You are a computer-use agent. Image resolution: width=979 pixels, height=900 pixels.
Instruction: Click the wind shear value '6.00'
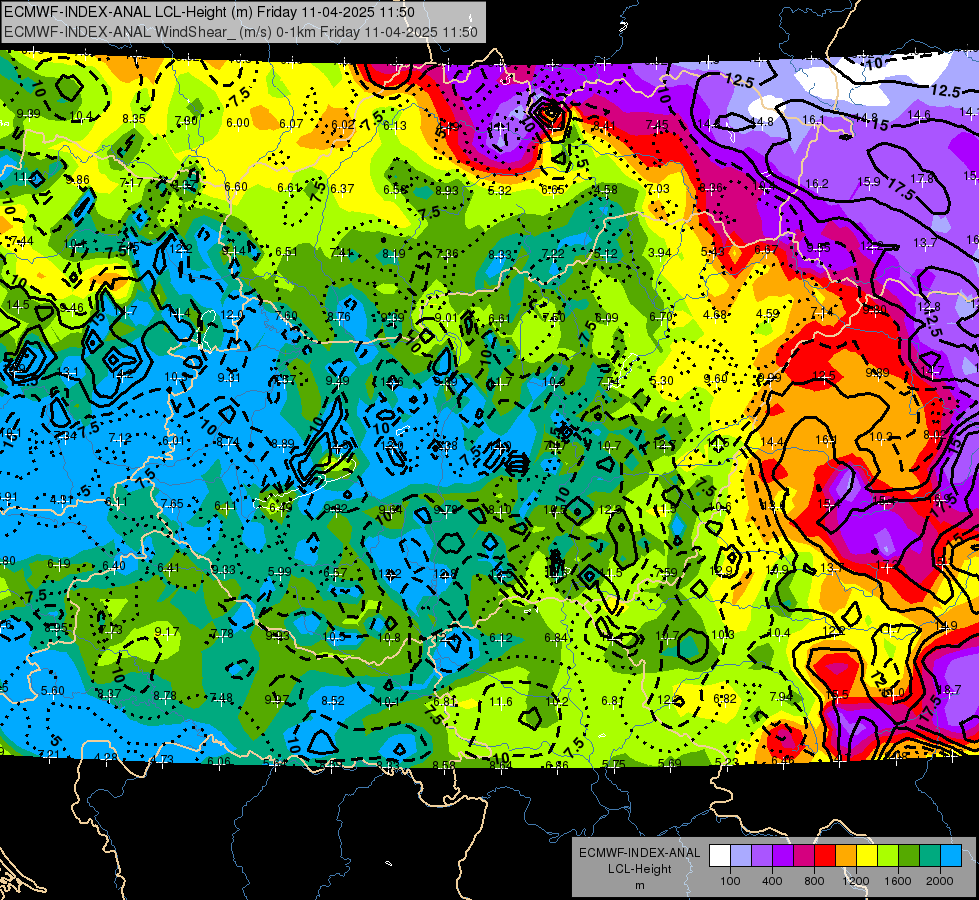(x=238, y=122)
